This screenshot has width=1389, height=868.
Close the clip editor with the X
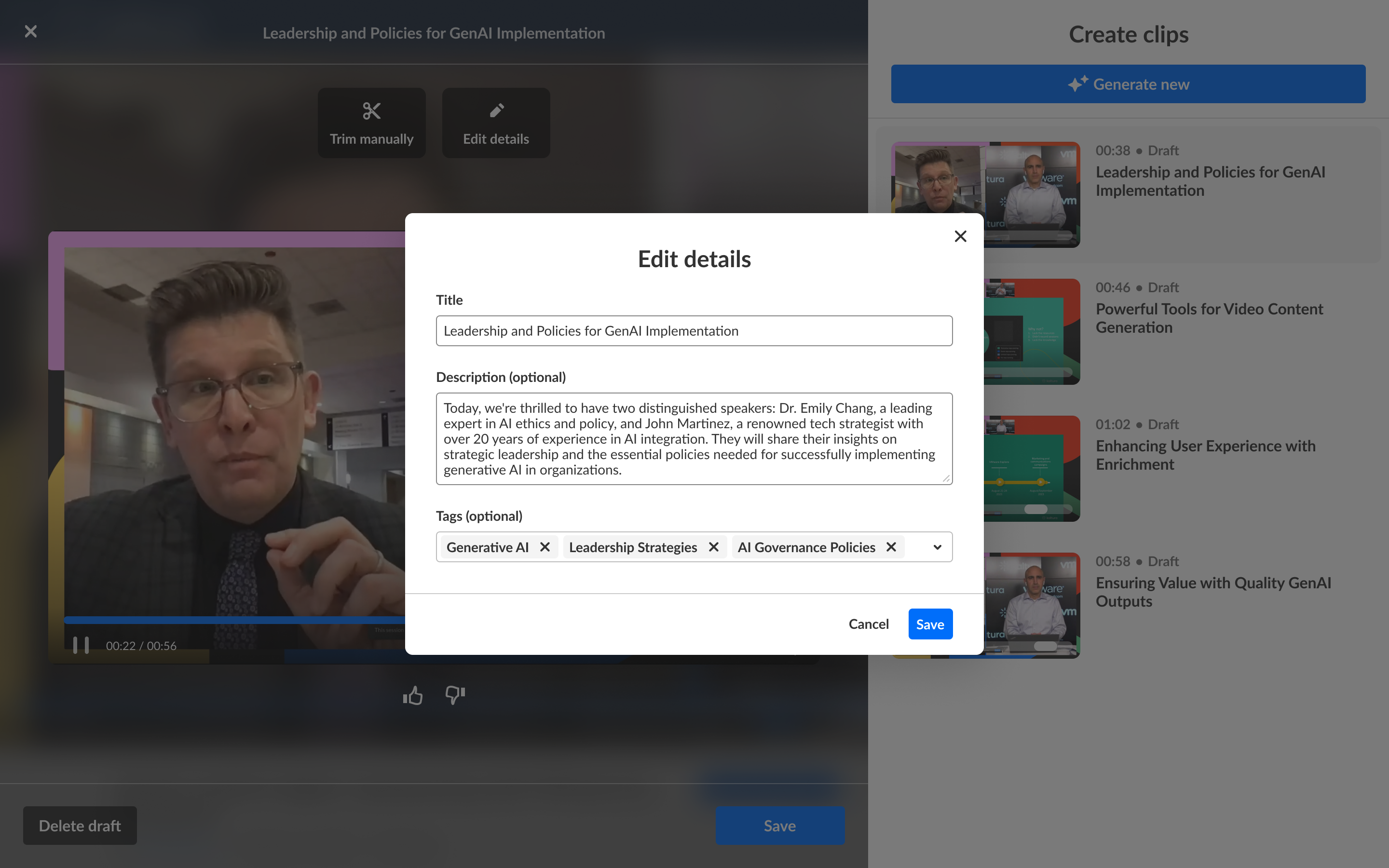(31, 31)
